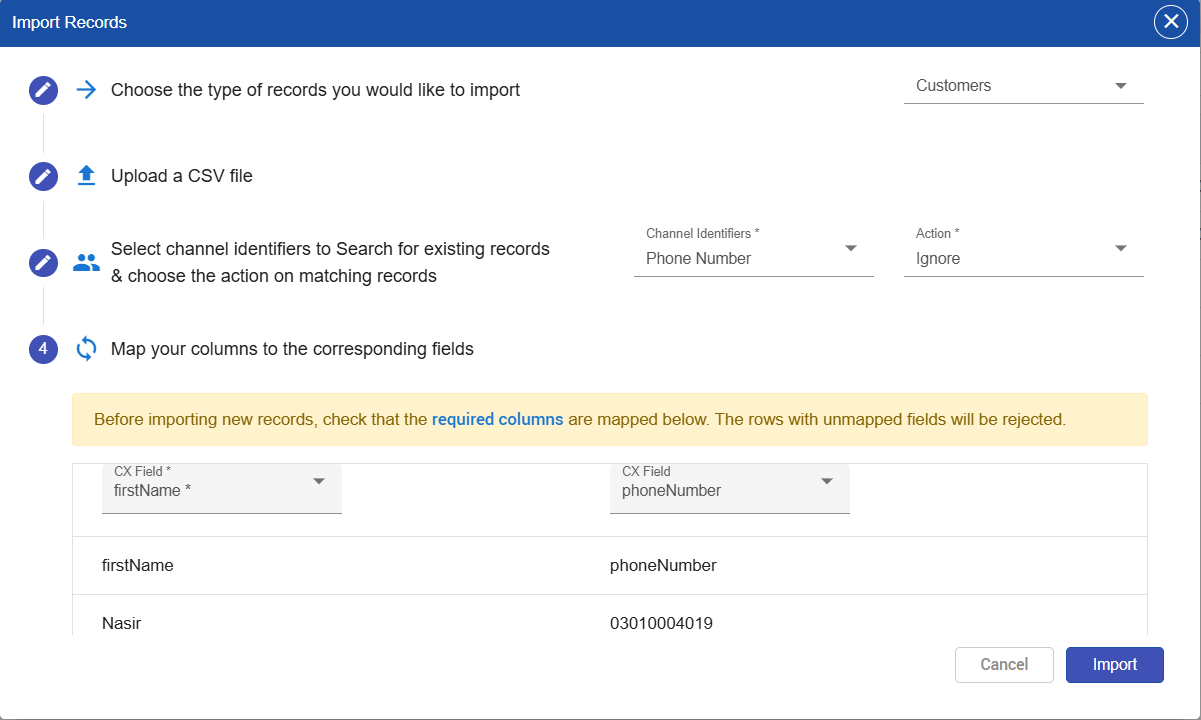This screenshot has width=1201, height=720.
Task: Click the step 4 number badge
Action: (x=43, y=350)
